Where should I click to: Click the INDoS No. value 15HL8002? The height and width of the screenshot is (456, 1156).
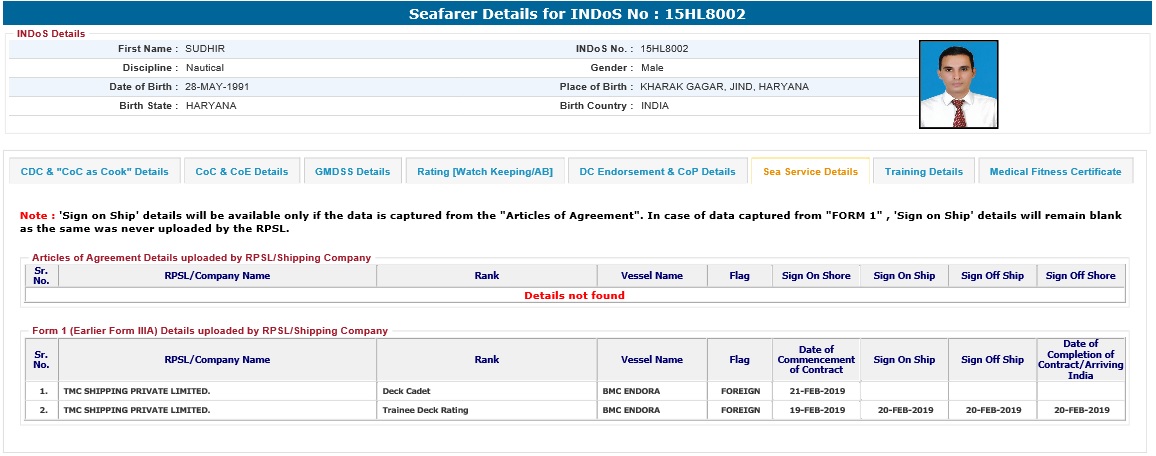[x=664, y=49]
